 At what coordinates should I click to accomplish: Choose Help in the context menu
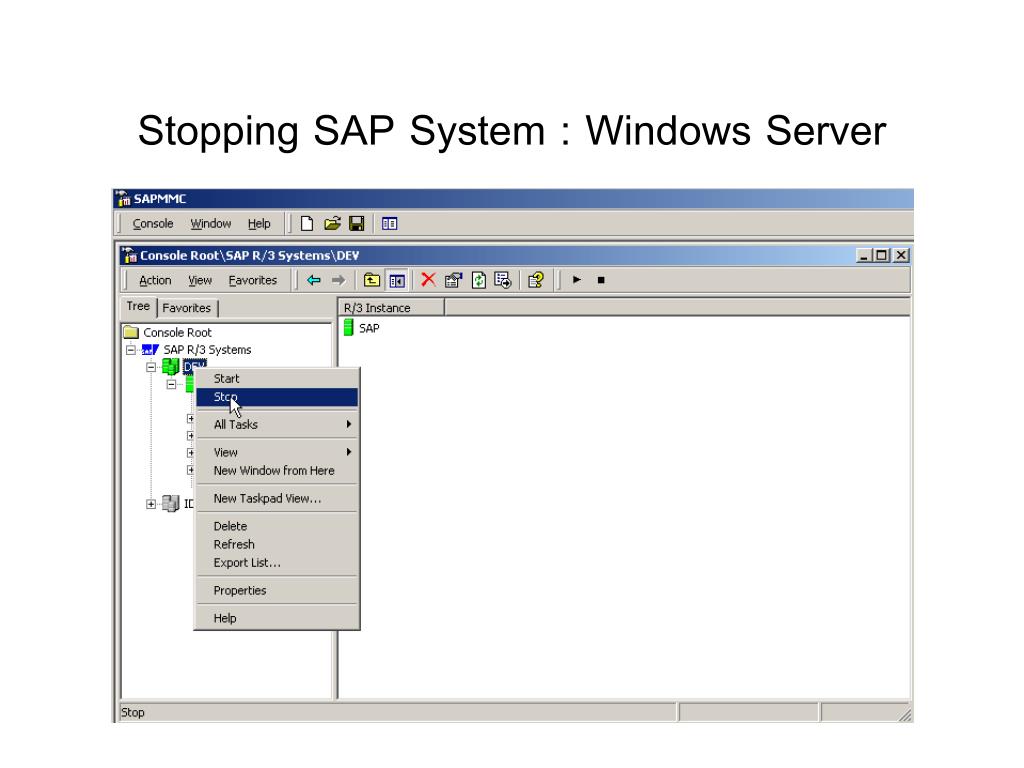277,618
